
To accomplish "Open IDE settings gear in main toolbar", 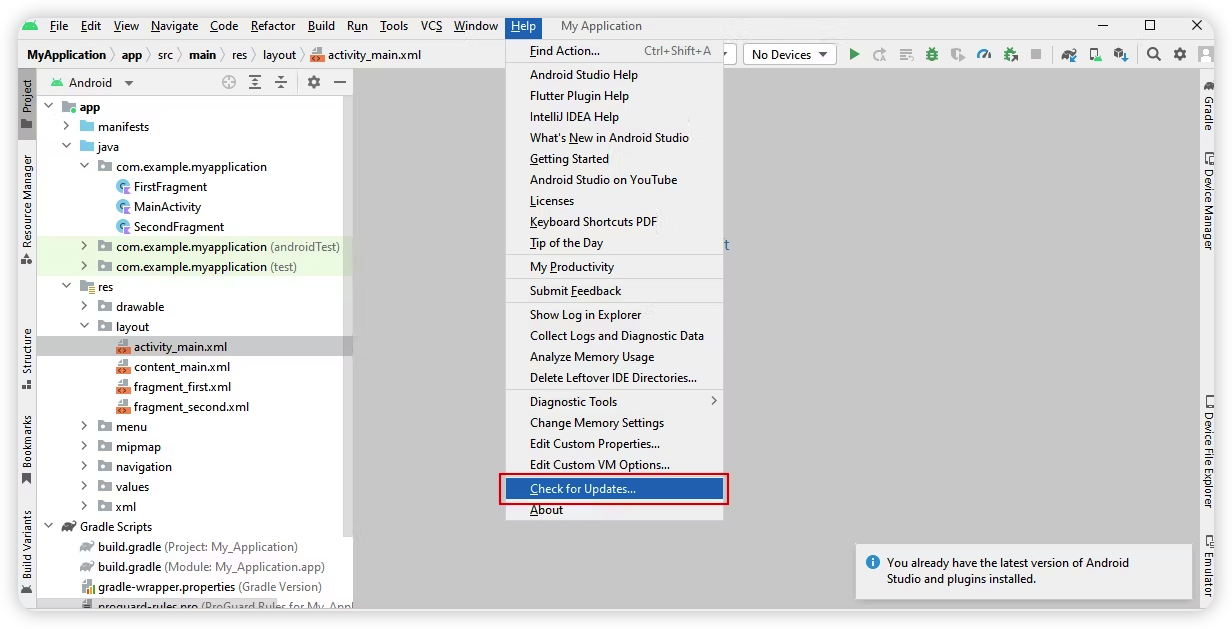I will (x=1180, y=55).
